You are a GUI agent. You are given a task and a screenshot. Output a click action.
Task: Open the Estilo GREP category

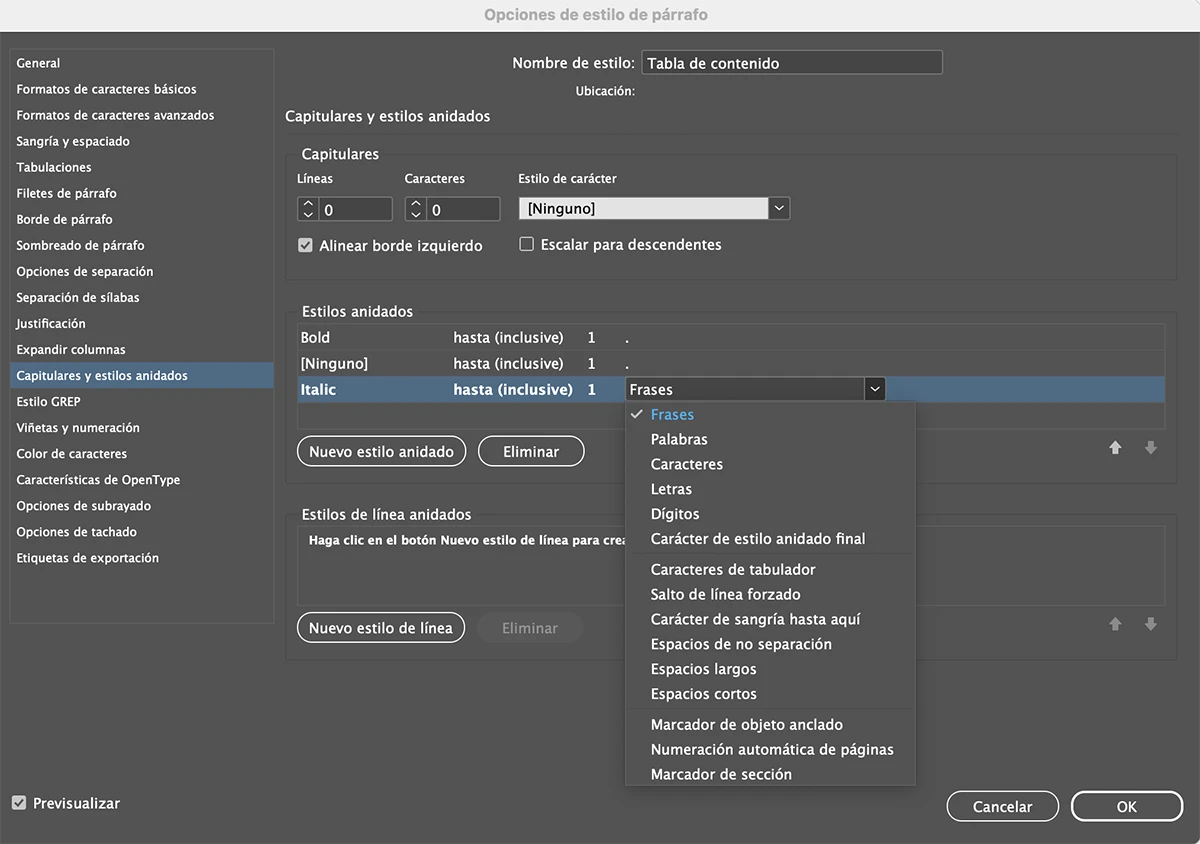pyautogui.click(x=49, y=402)
